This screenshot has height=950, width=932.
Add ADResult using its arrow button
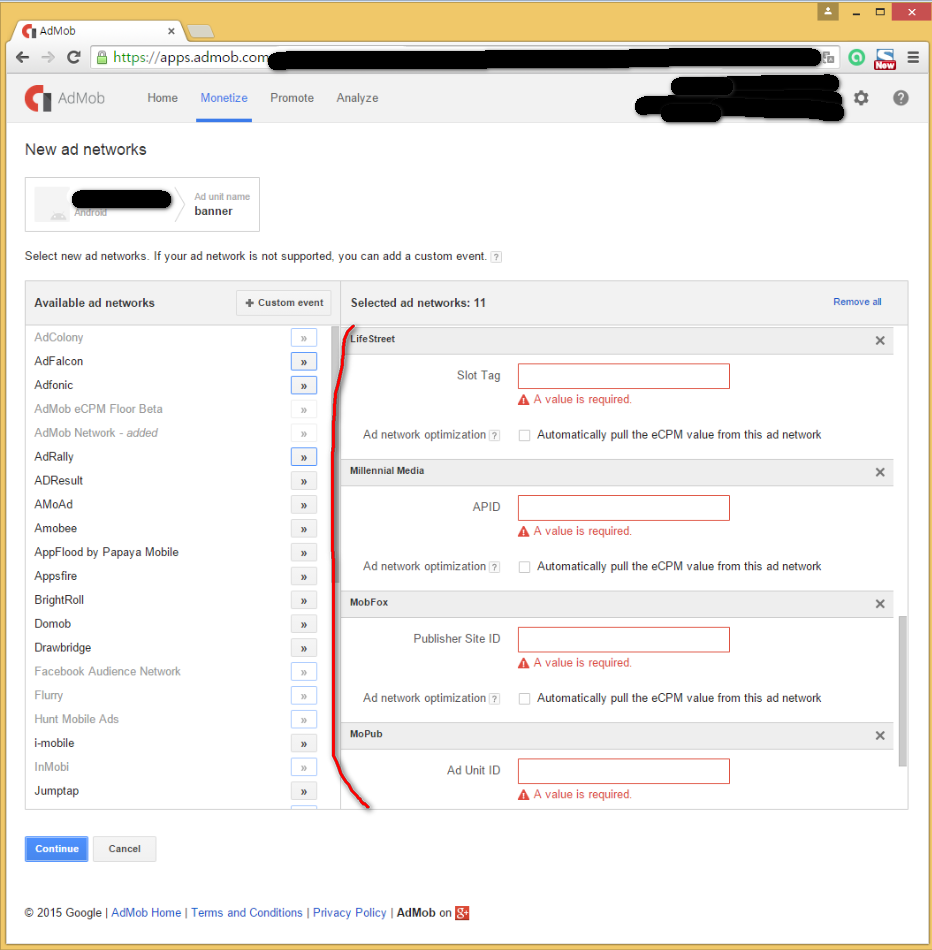(304, 481)
